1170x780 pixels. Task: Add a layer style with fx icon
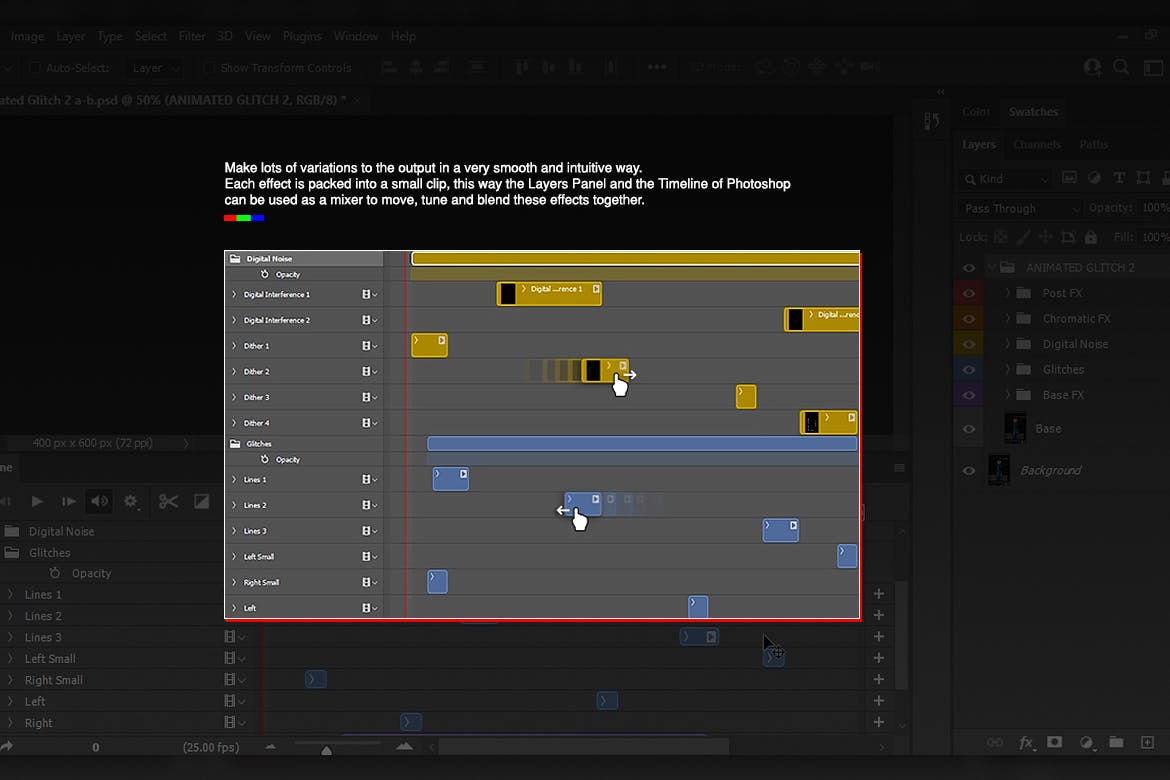point(1026,743)
